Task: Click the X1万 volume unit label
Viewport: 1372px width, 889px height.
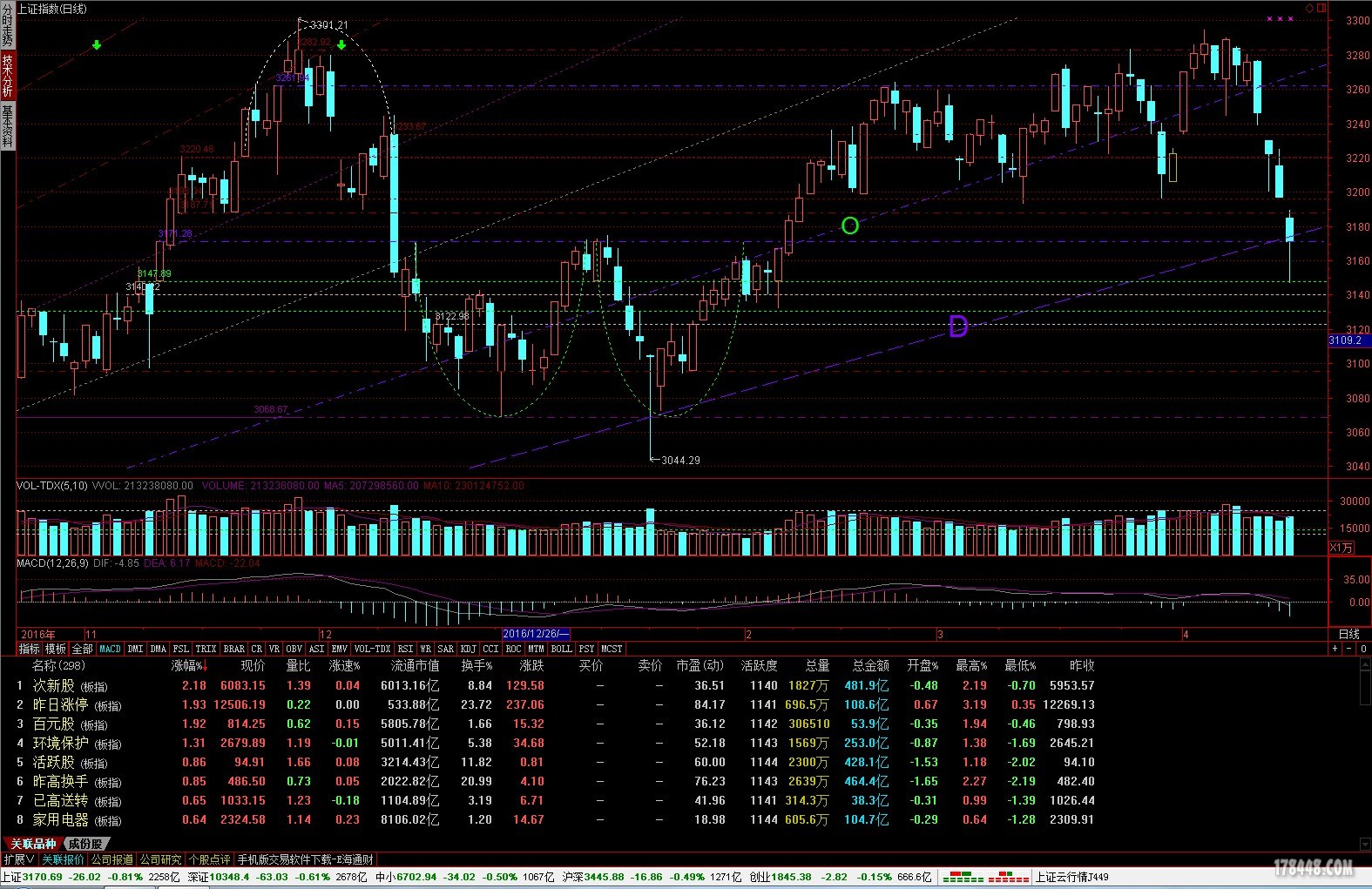Action: [x=1342, y=548]
